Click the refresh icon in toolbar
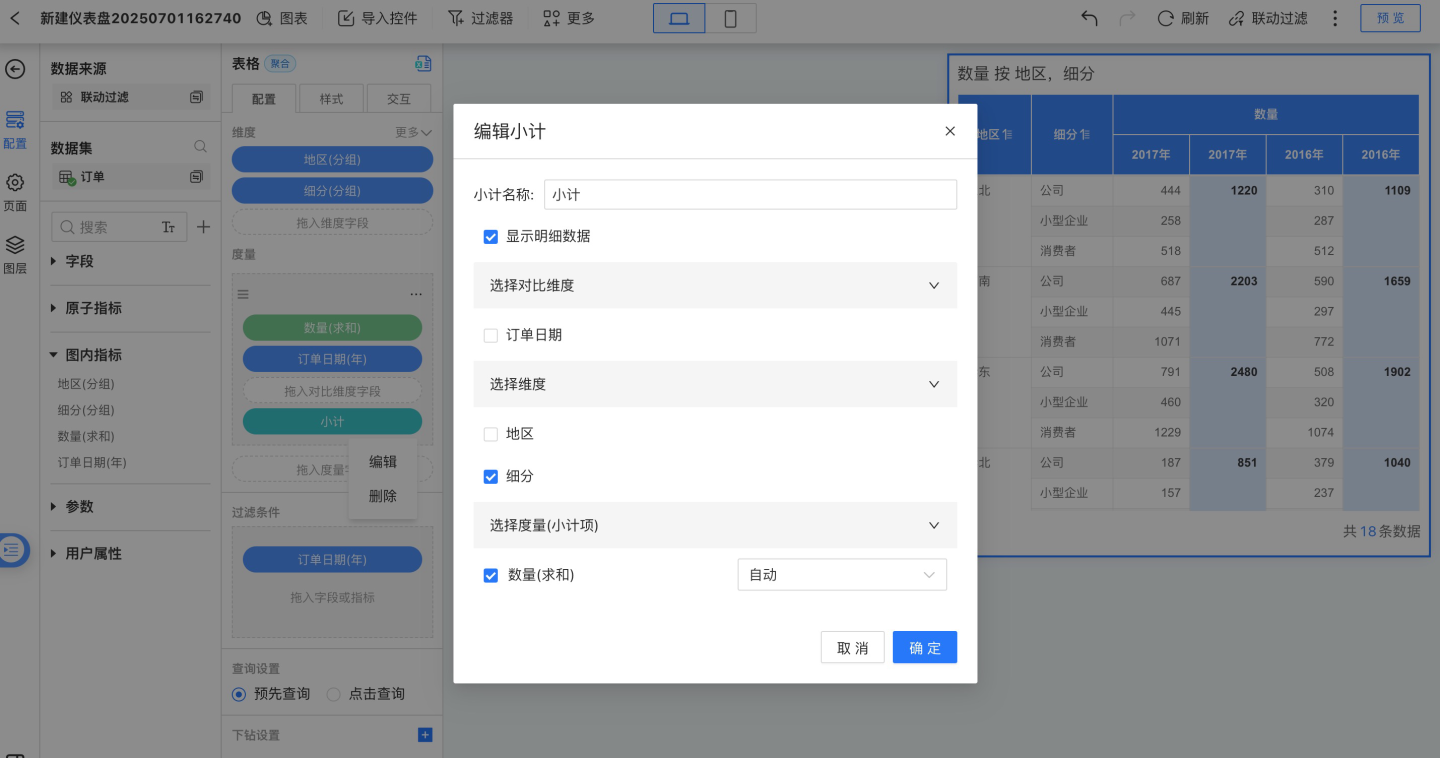This screenshot has width=1440, height=758. click(x=1166, y=18)
